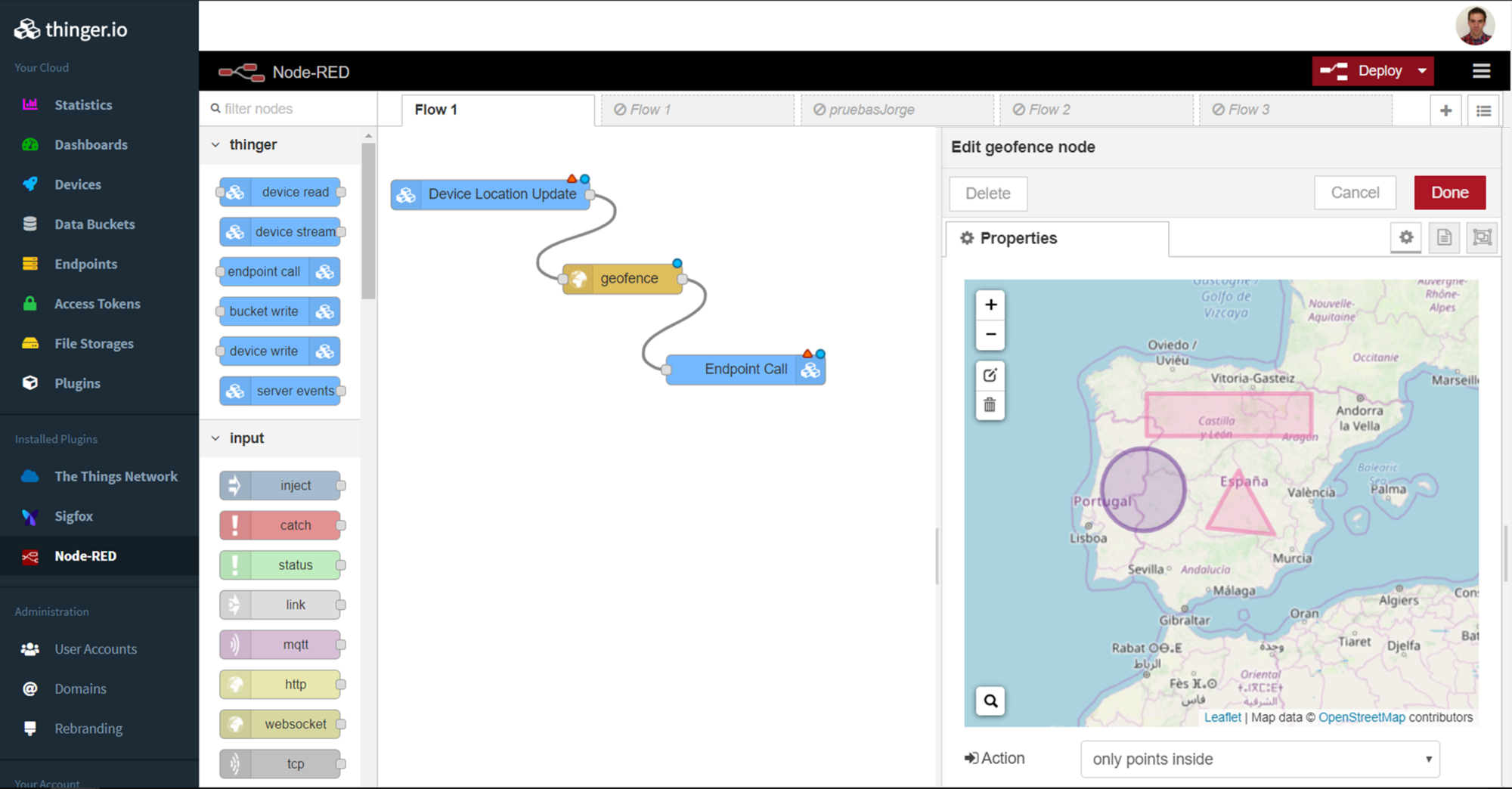
Task: Select the link palette node
Action: (x=280, y=605)
